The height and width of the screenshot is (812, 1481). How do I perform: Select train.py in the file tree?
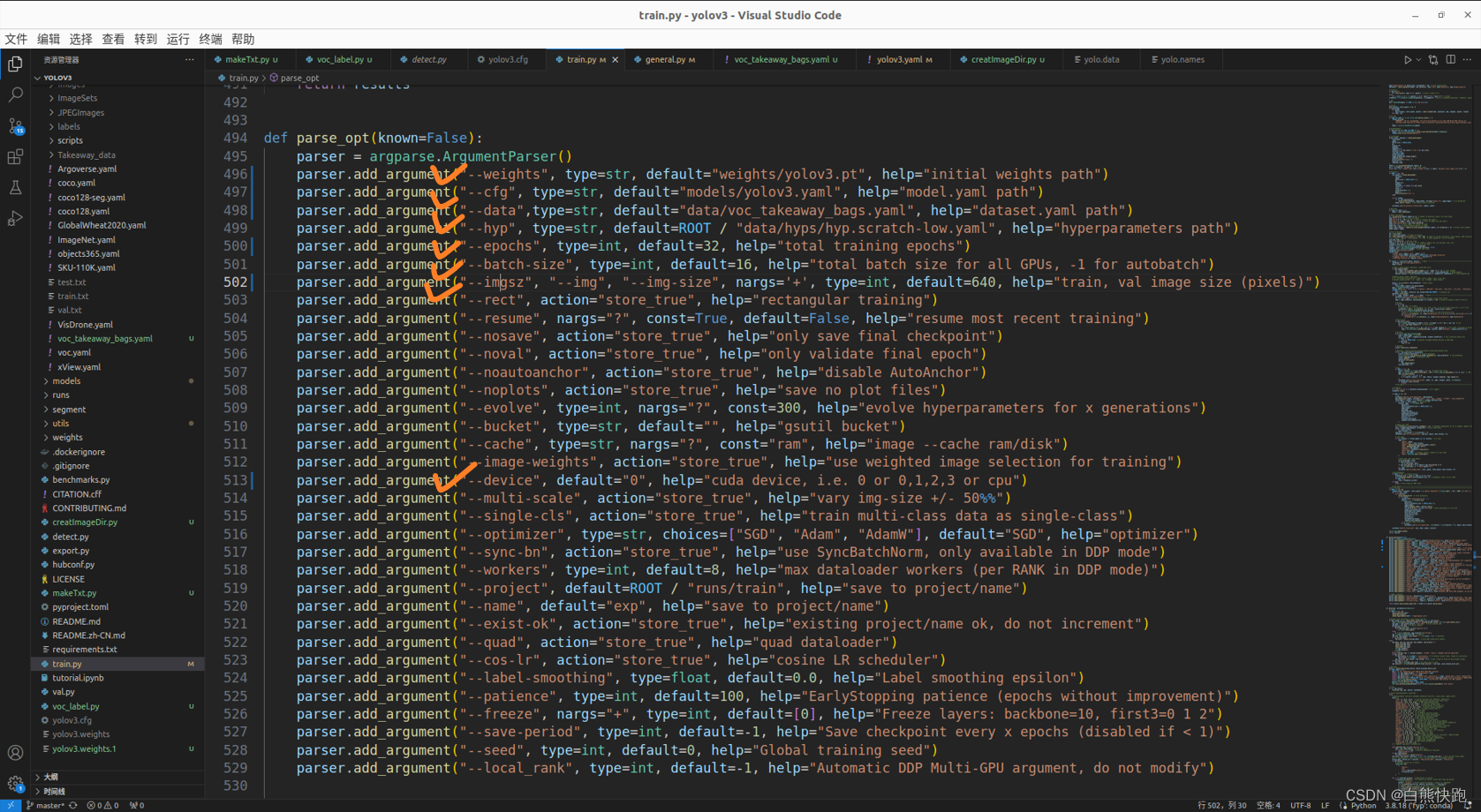click(117, 664)
